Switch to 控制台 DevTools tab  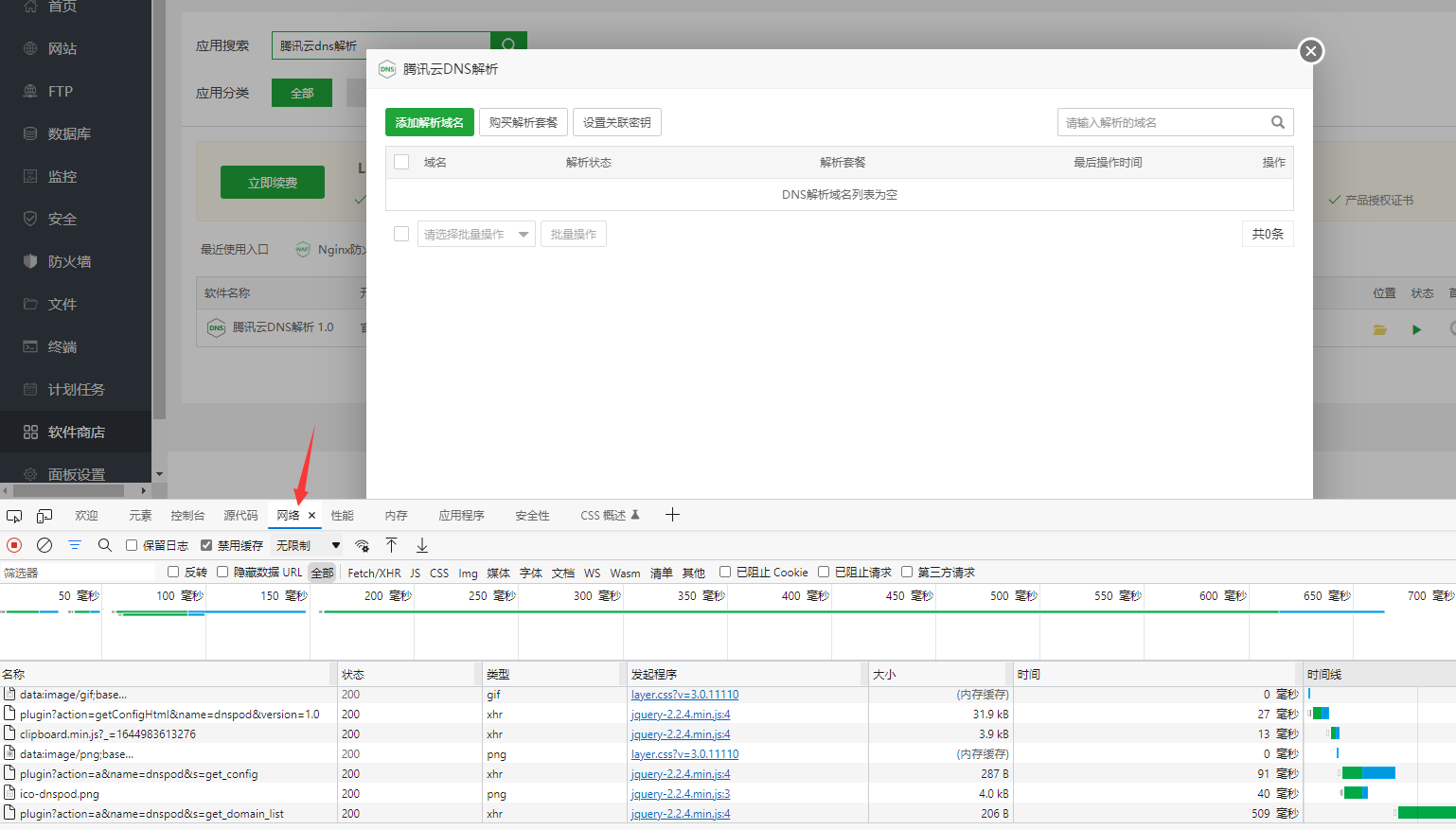[187, 516]
